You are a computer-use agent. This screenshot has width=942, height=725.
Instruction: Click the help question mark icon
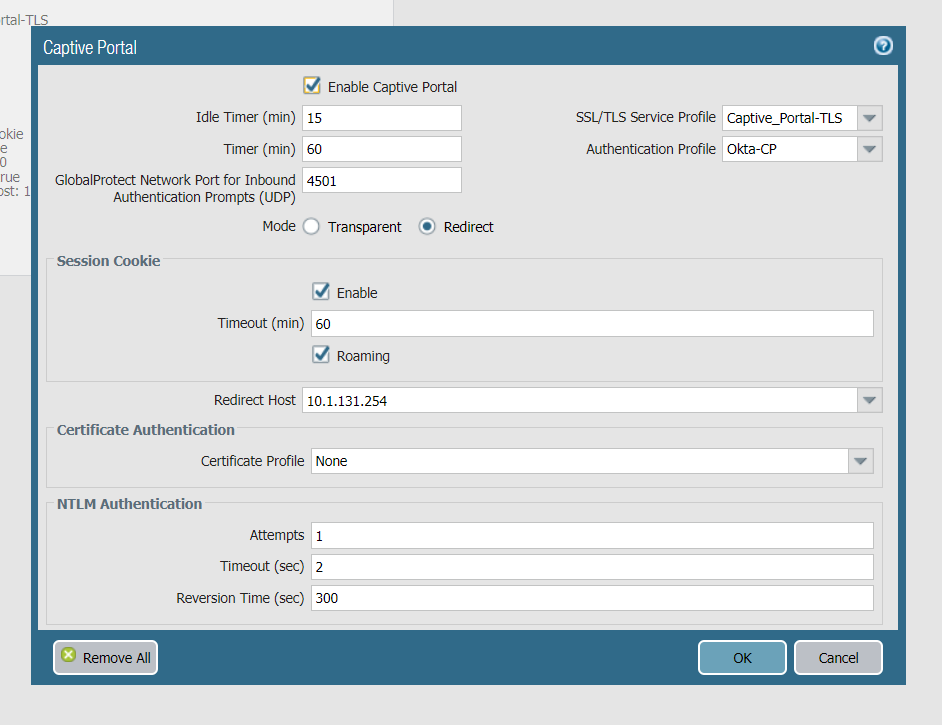883,46
